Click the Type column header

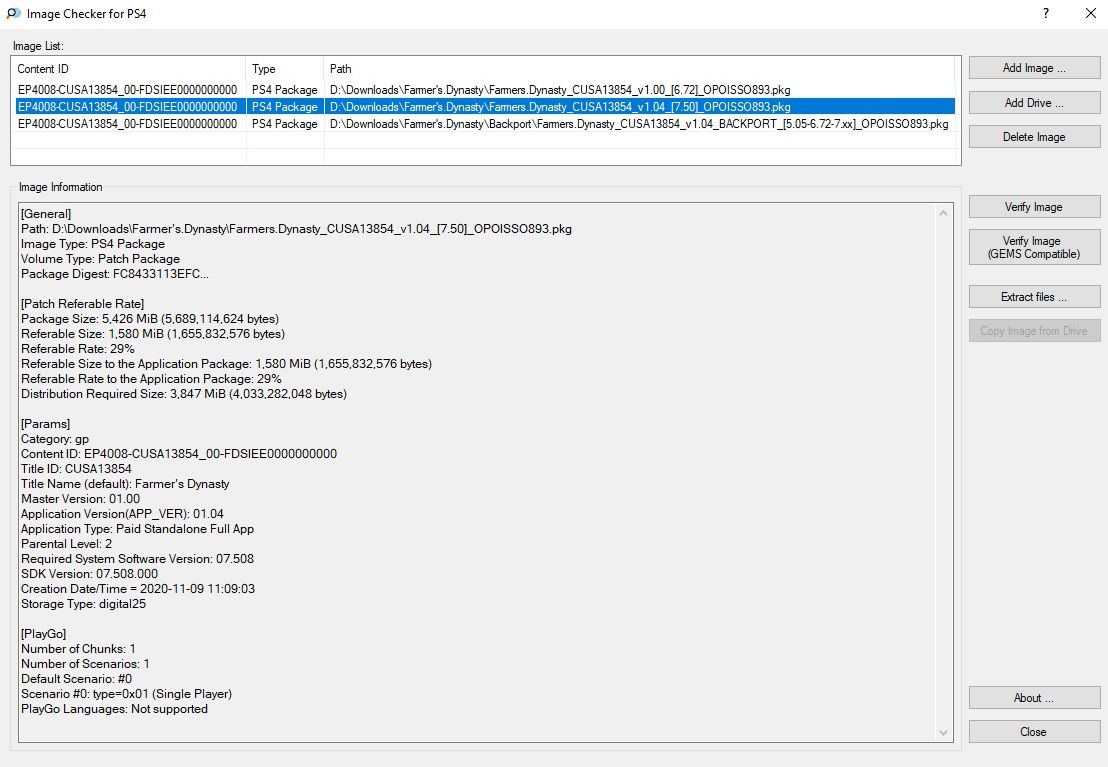284,69
